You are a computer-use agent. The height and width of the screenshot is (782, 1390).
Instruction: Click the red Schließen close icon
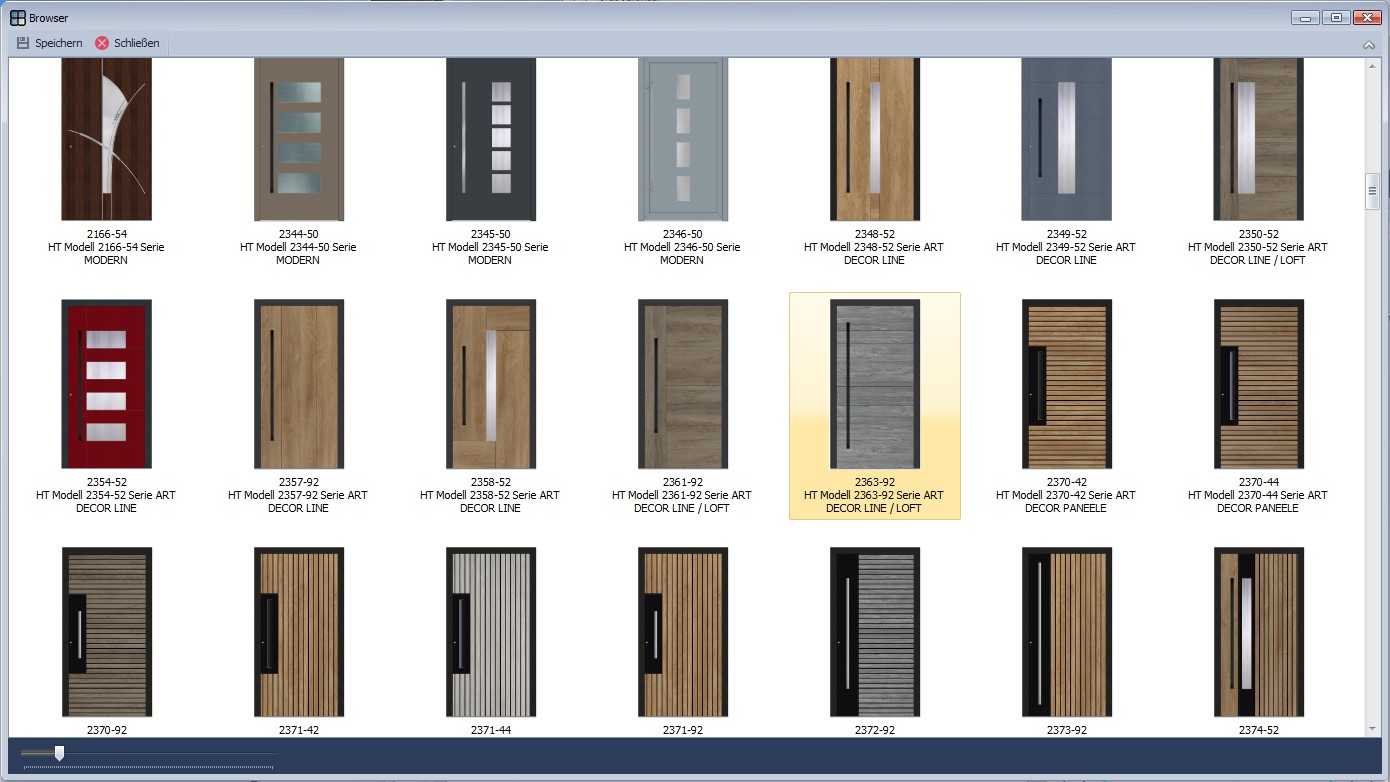[102, 43]
